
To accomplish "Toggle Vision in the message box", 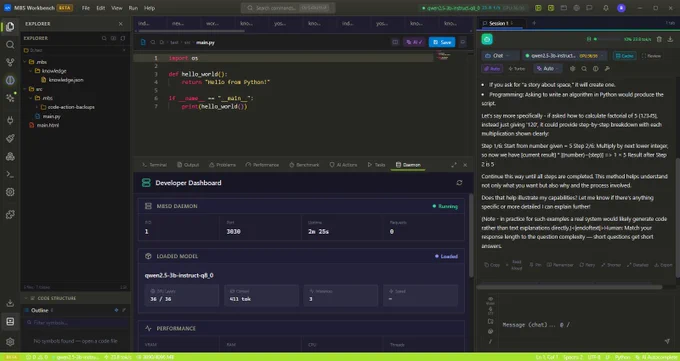I will pos(490,300).
